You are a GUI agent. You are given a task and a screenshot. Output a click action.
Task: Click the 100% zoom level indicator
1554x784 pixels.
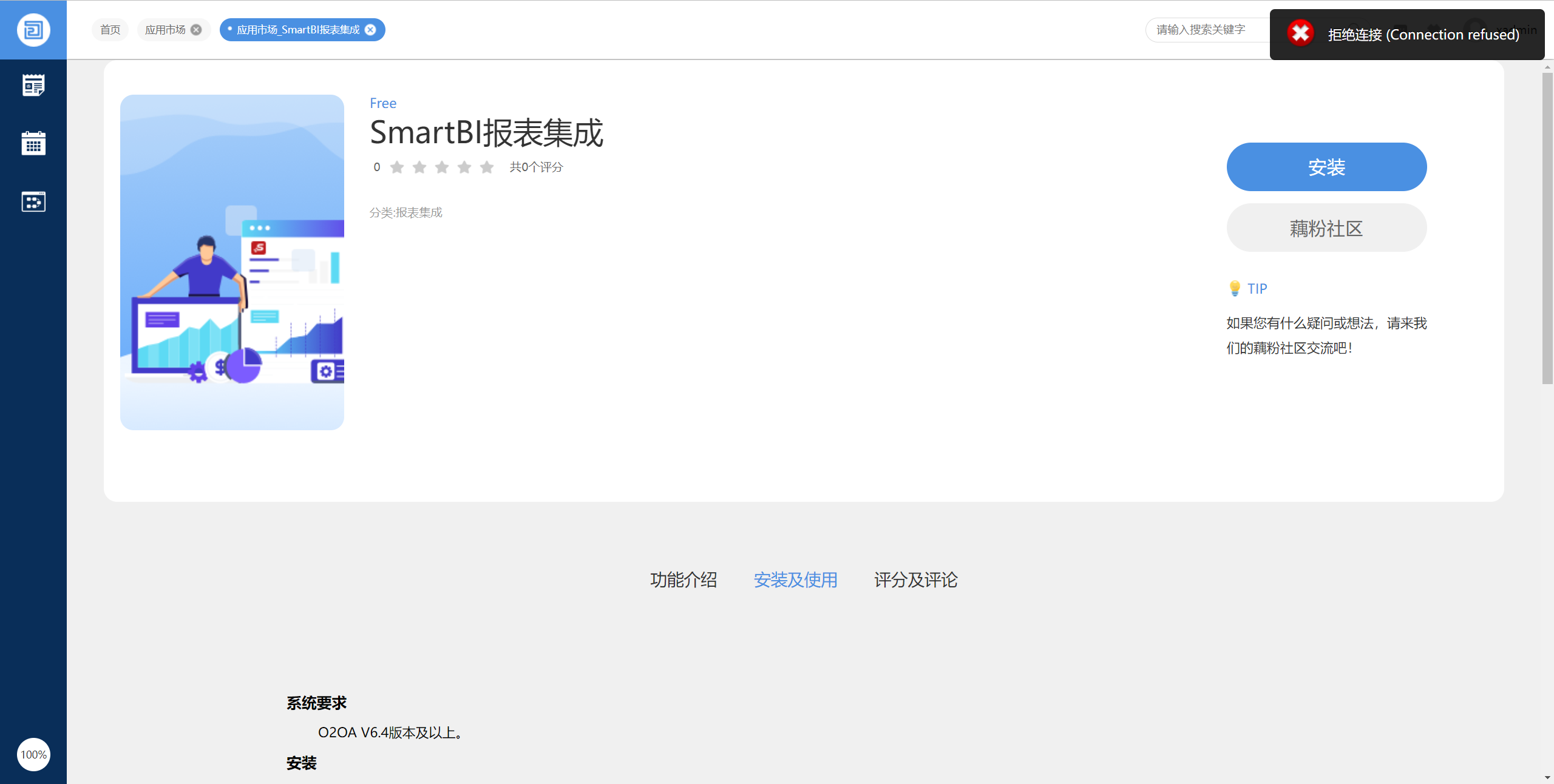coord(33,754)
